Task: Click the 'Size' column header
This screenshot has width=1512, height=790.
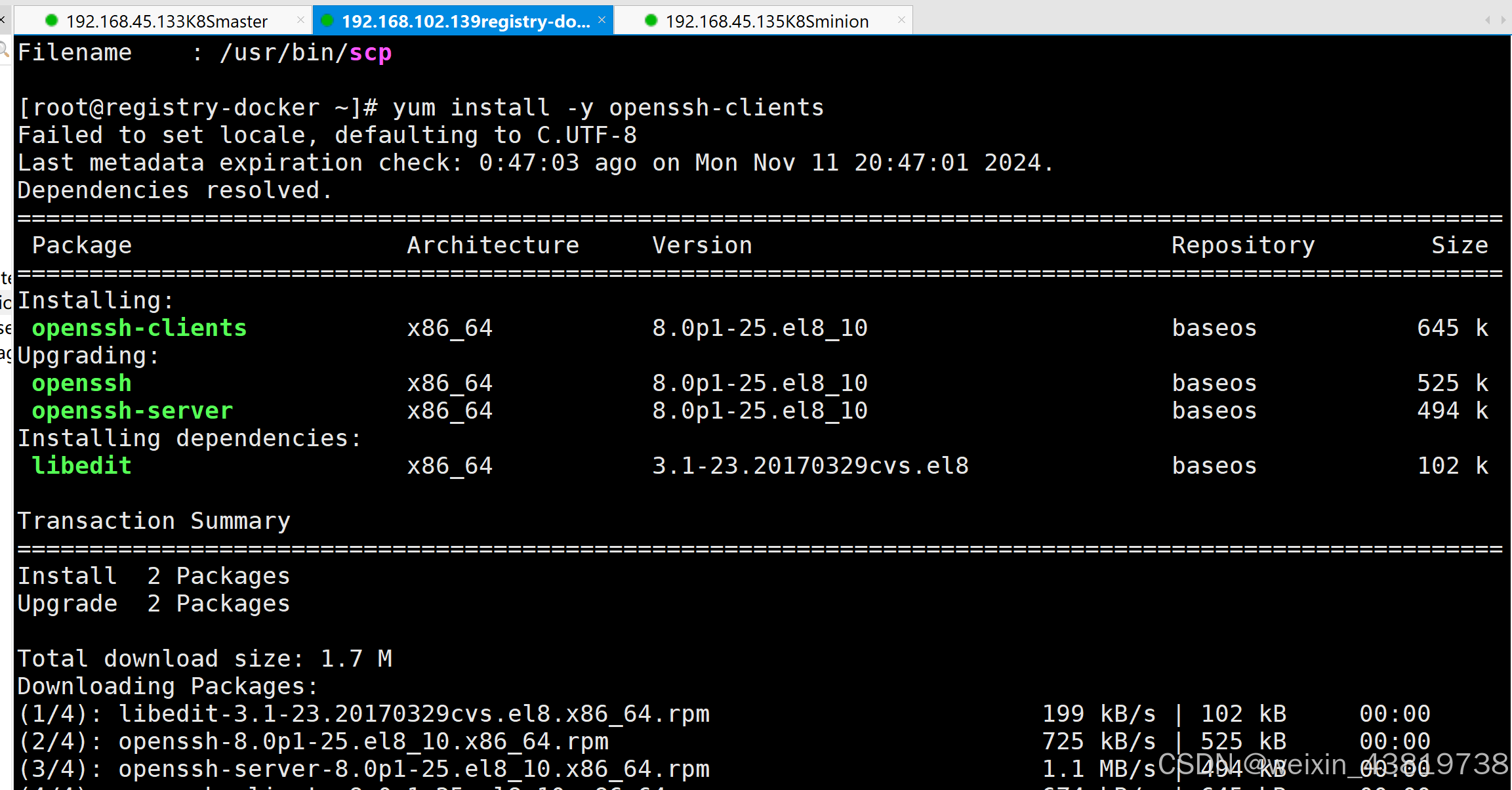Action: (x=1460, y=245)
